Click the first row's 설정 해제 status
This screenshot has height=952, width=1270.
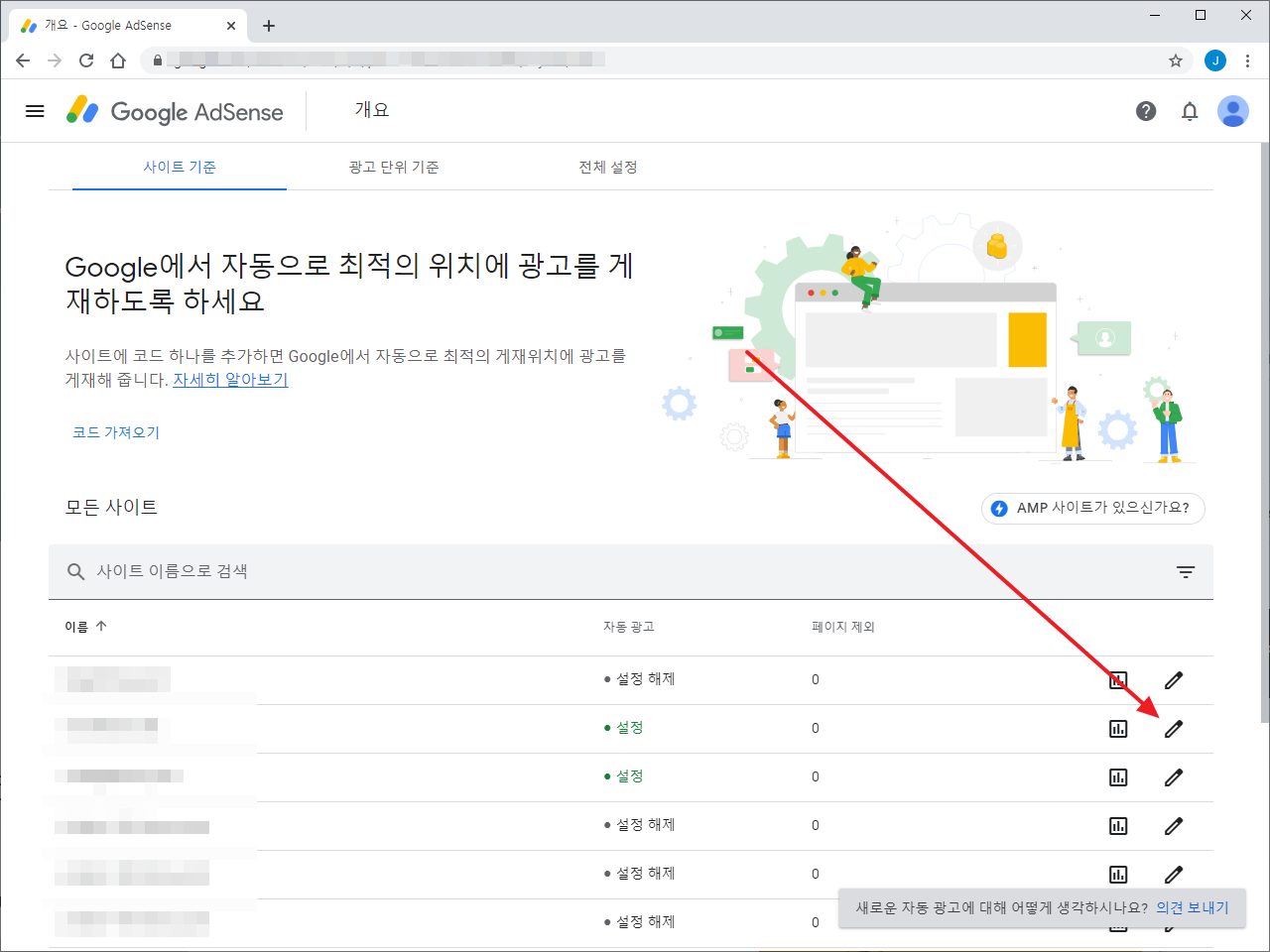[x=640, y=679]
